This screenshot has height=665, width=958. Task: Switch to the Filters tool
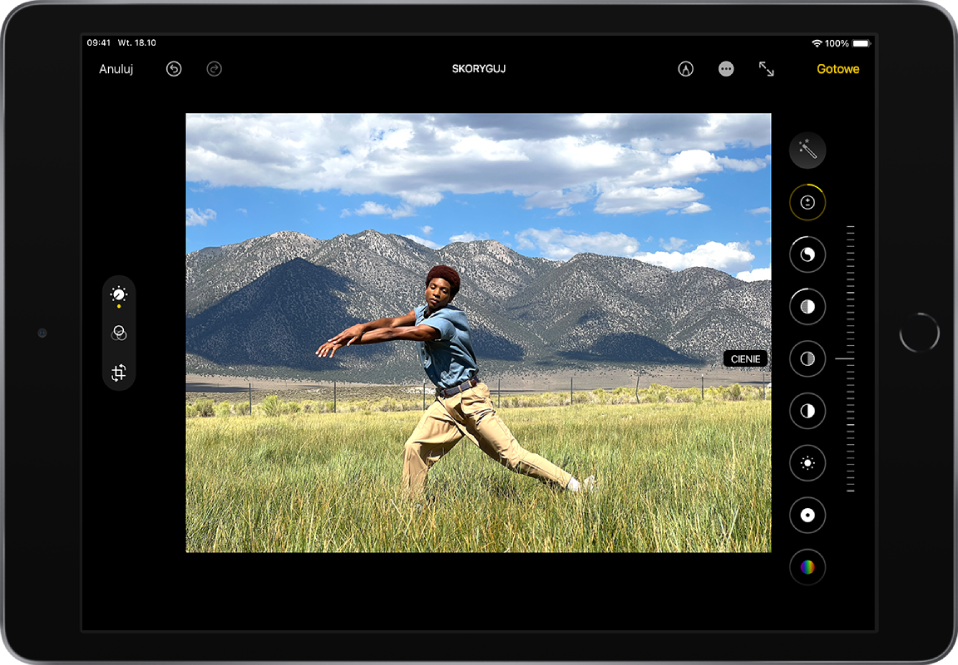click(119, 334)
